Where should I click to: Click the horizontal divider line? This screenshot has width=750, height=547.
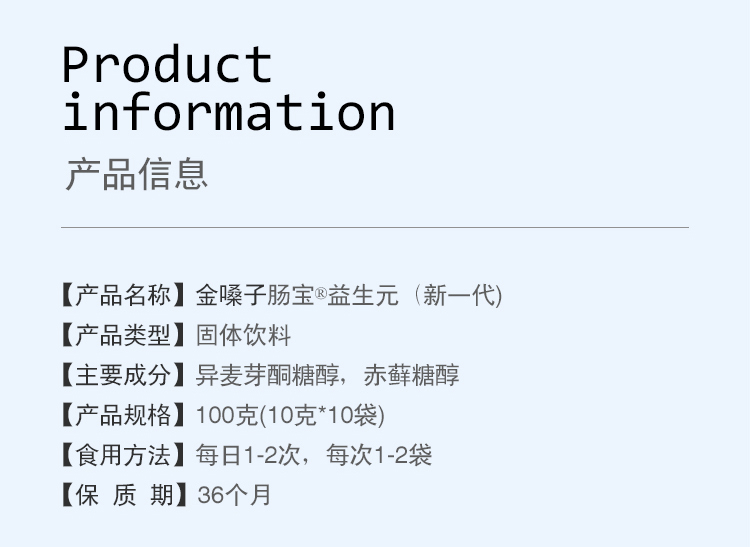pyautogui.click(x=375, y=228)
